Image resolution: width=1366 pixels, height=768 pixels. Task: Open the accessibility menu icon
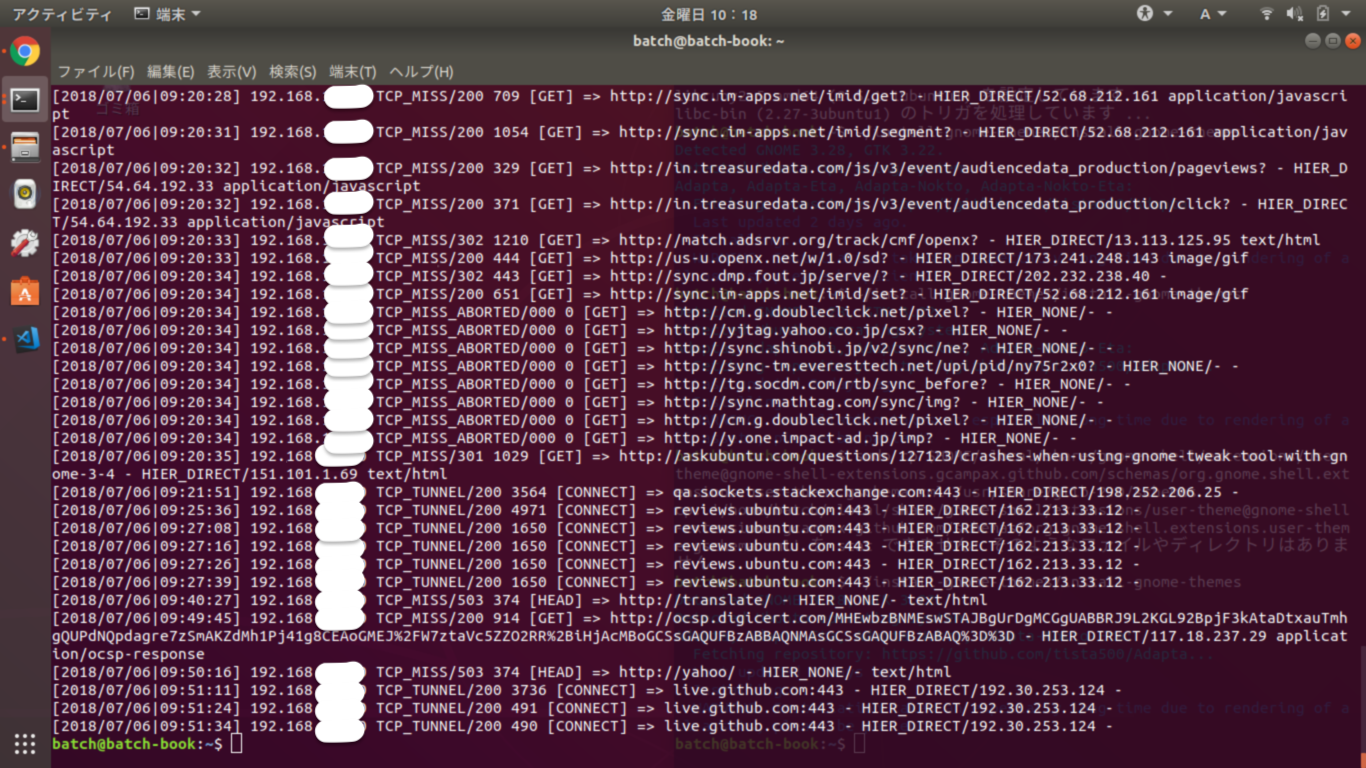(1146, 13)
